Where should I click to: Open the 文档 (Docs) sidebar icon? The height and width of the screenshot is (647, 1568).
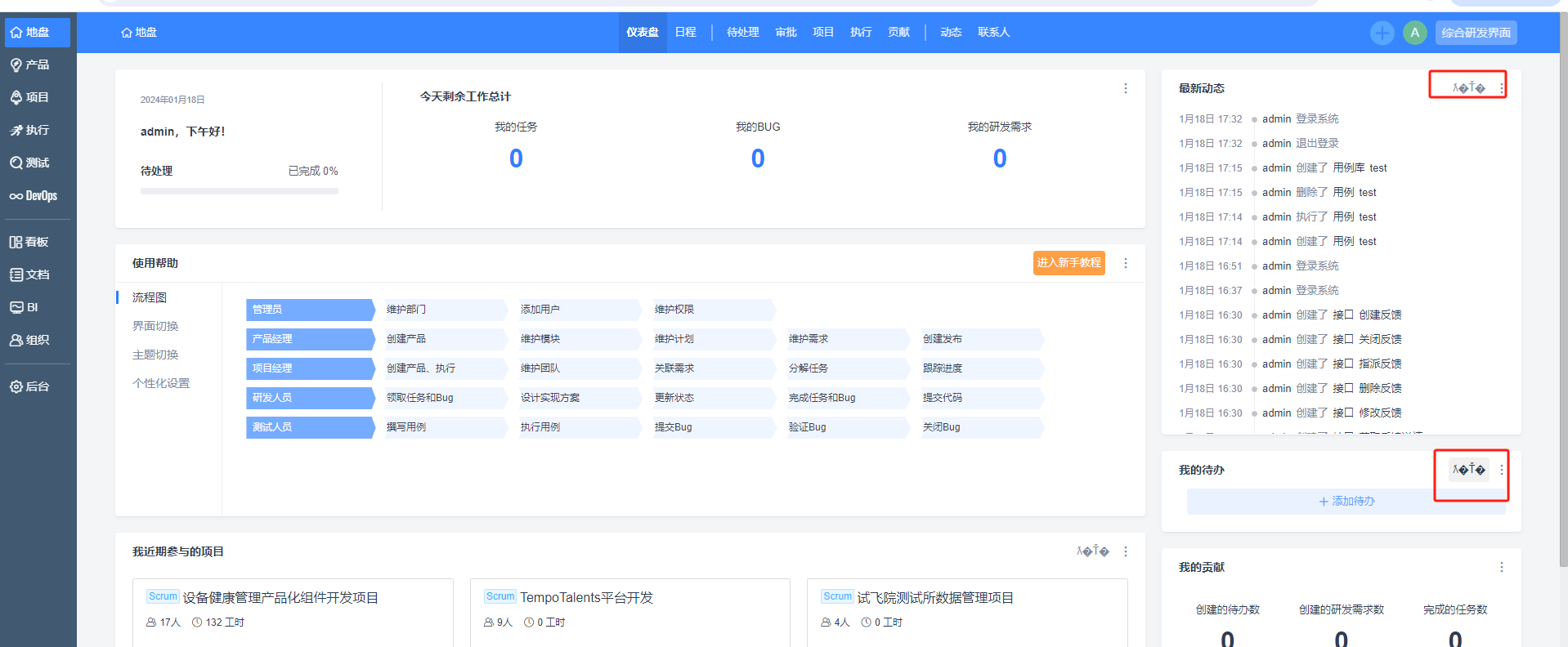click(x=30, y=274)
